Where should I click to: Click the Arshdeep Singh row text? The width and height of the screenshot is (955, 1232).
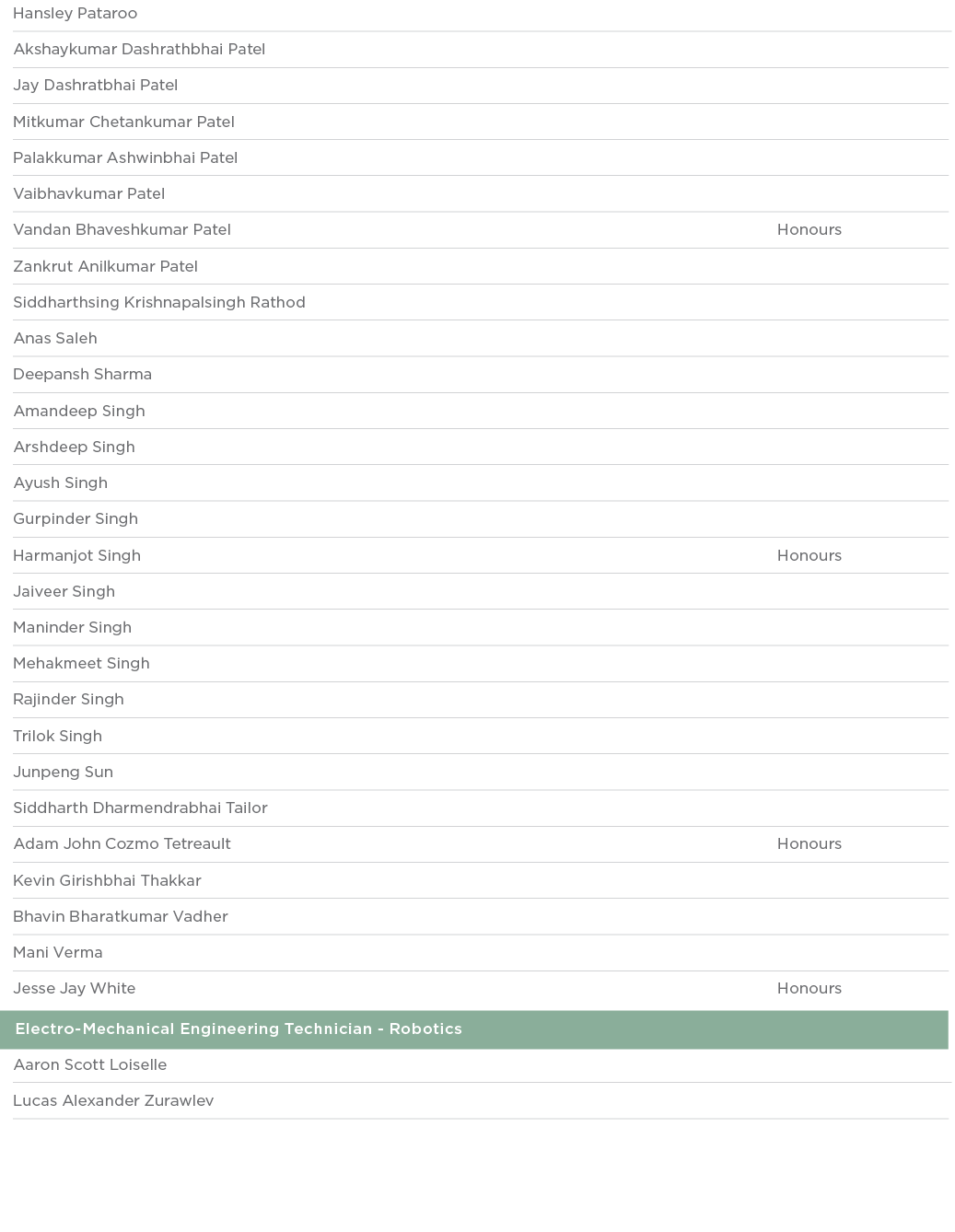click(74, 447)
